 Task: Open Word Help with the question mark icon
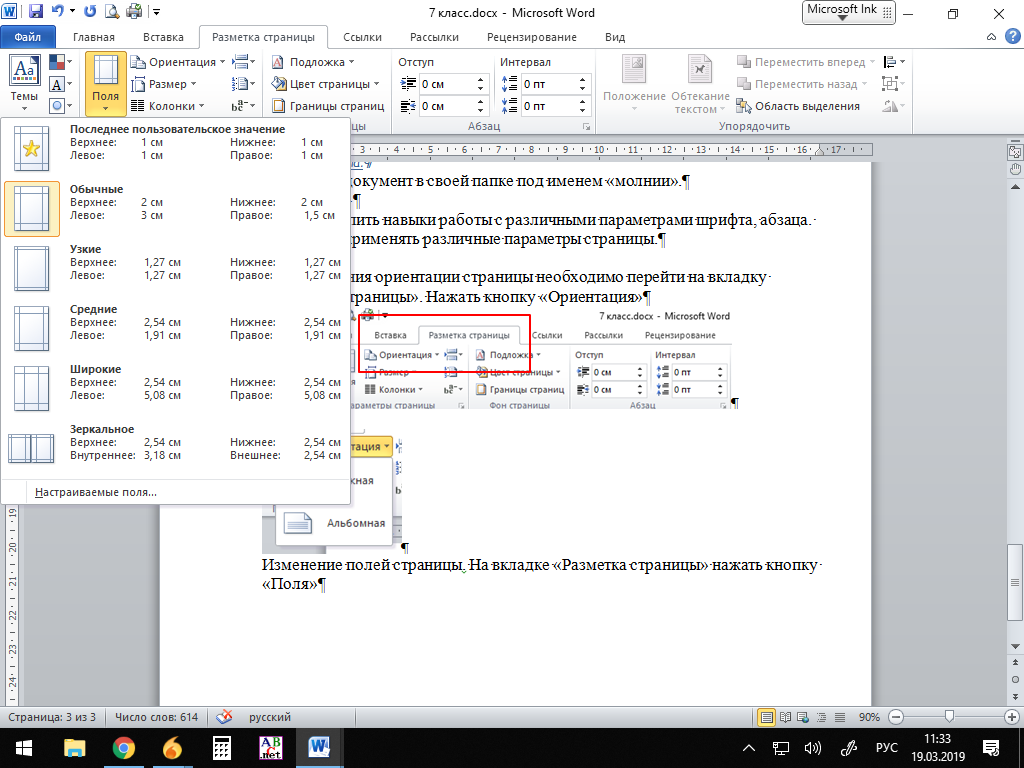tap(1009, 37)
